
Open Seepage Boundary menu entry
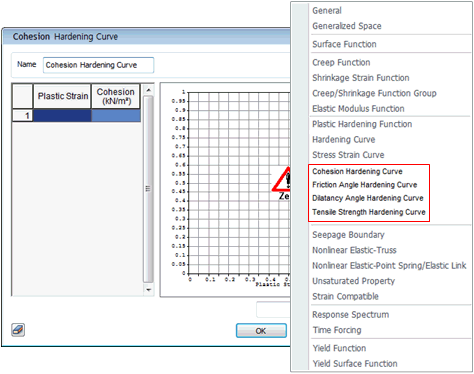348,235
